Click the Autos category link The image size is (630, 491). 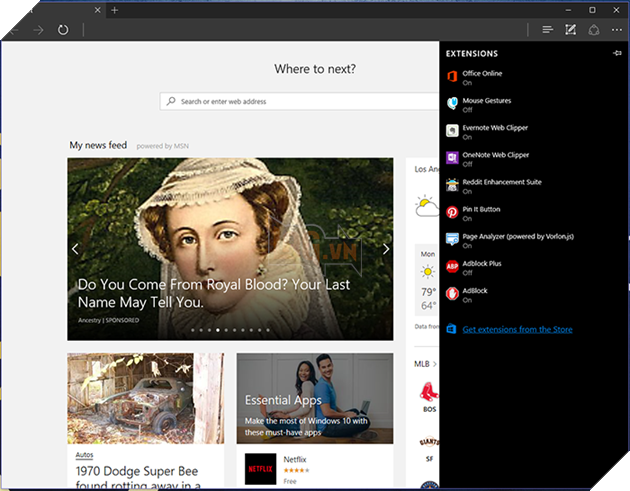tap(84, 455)
